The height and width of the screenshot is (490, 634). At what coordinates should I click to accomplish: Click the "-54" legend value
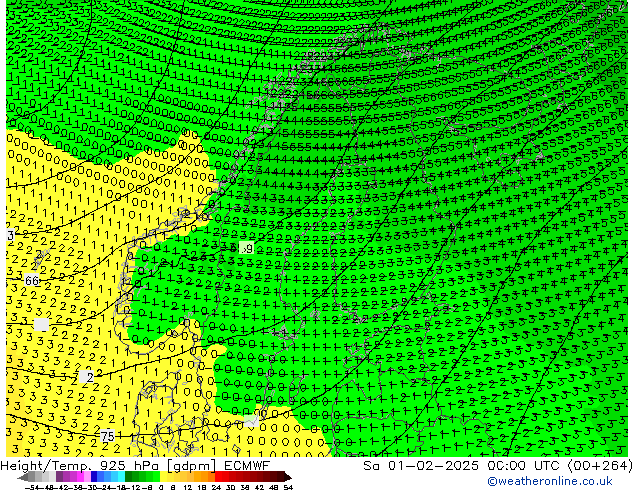pyautogui.click(x=32, y=487)
